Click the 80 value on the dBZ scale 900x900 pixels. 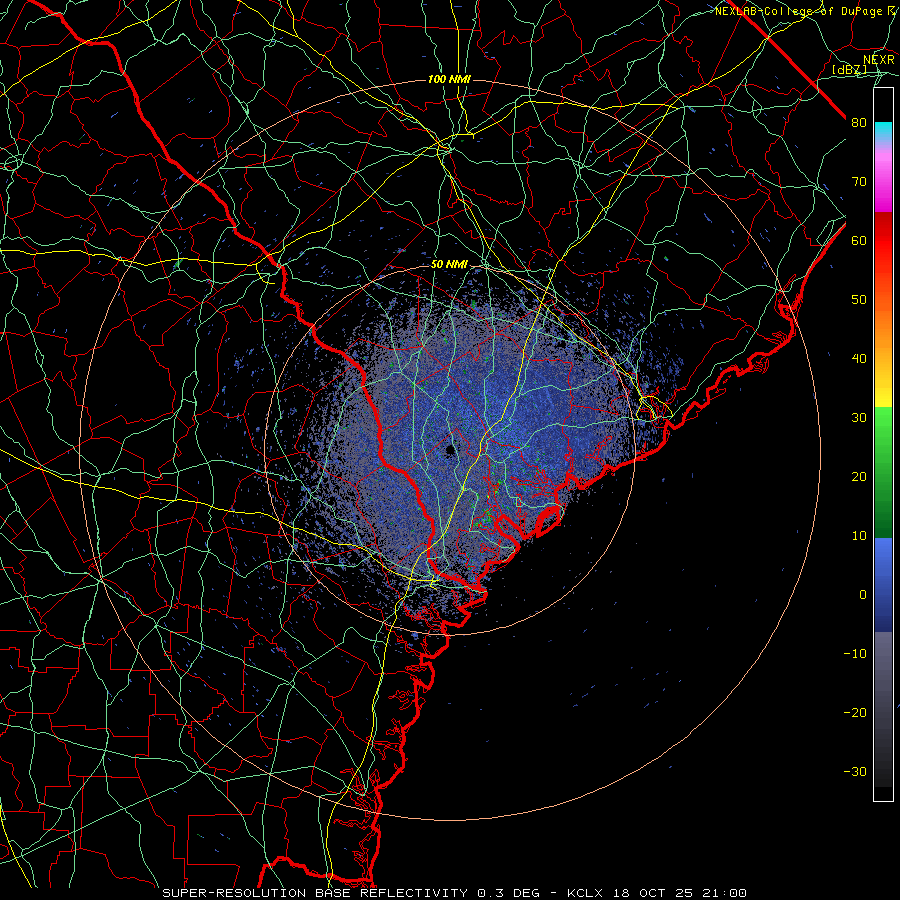[859, 123]
